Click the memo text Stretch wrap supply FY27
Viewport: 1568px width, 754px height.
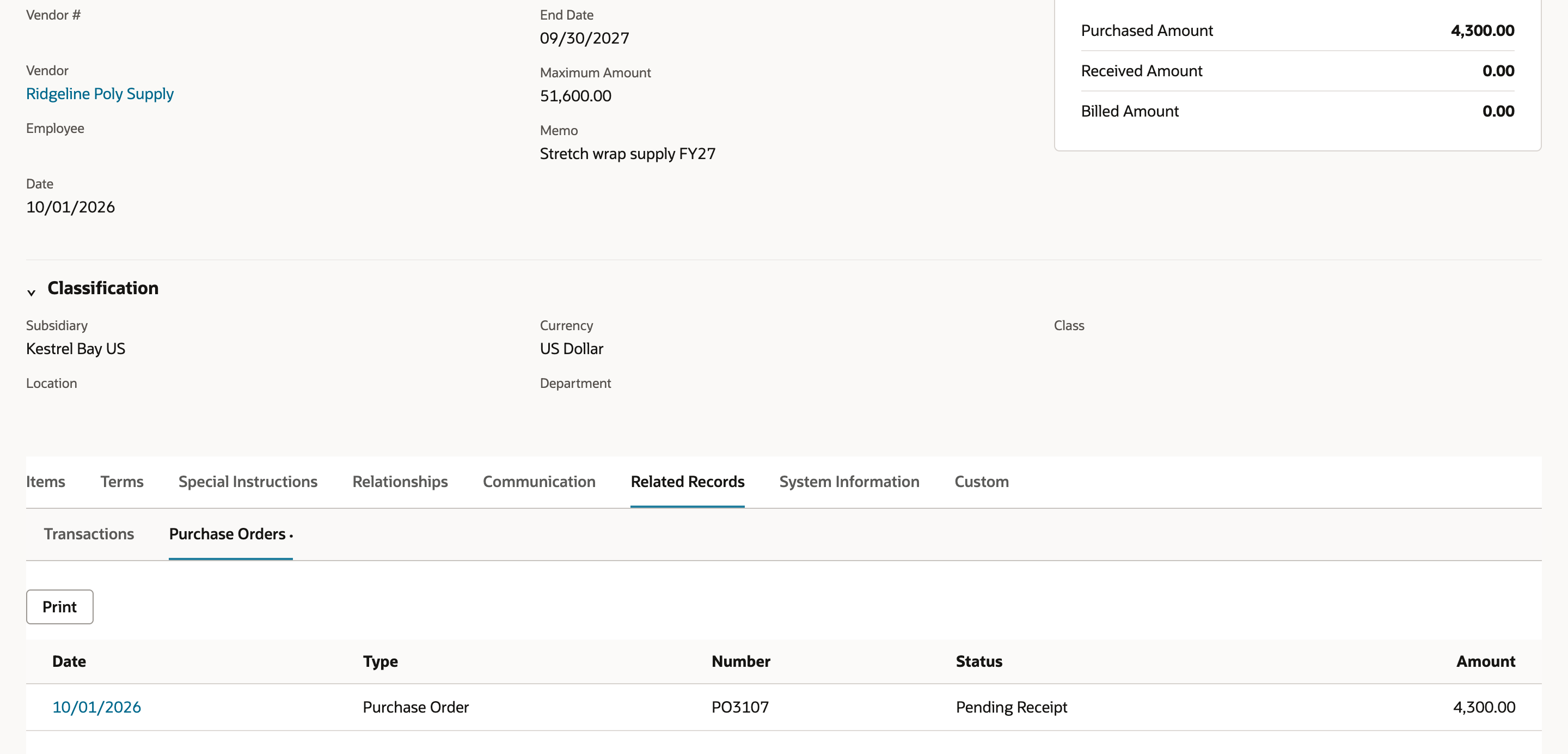pyautogui.click(x=628, y=154)
